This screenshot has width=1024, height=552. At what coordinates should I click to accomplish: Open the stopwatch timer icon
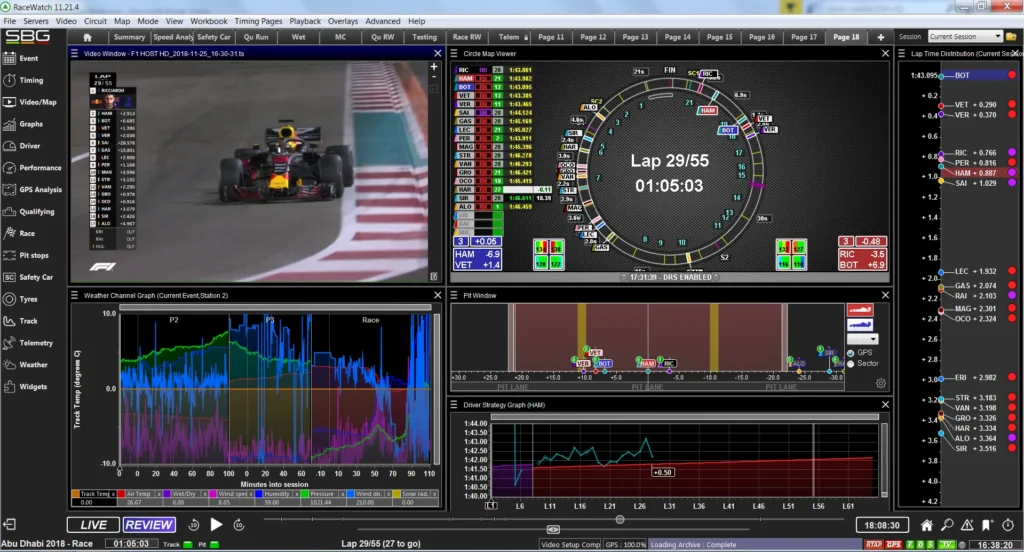click(x=1008, y=525)
